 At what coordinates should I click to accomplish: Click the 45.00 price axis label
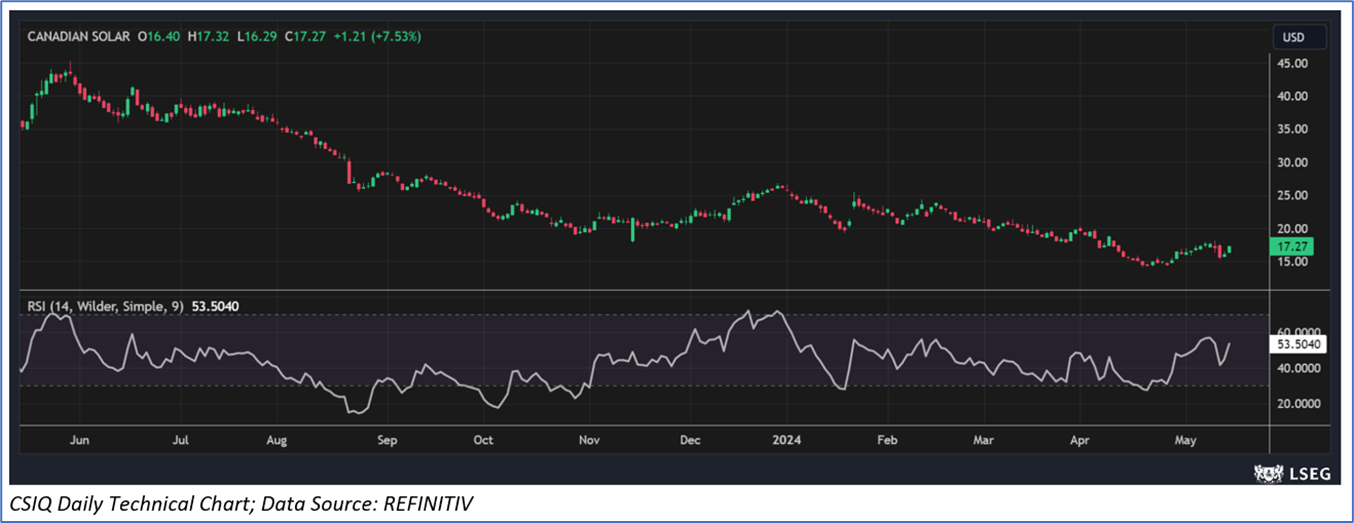1293,63
